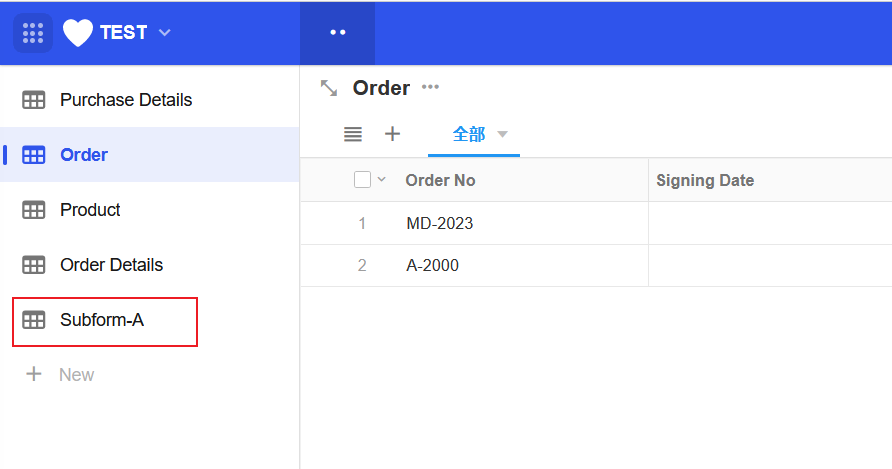Select the Subform-A worksheet
Viewport: 892px width, 469px height.
pos(102,320)
